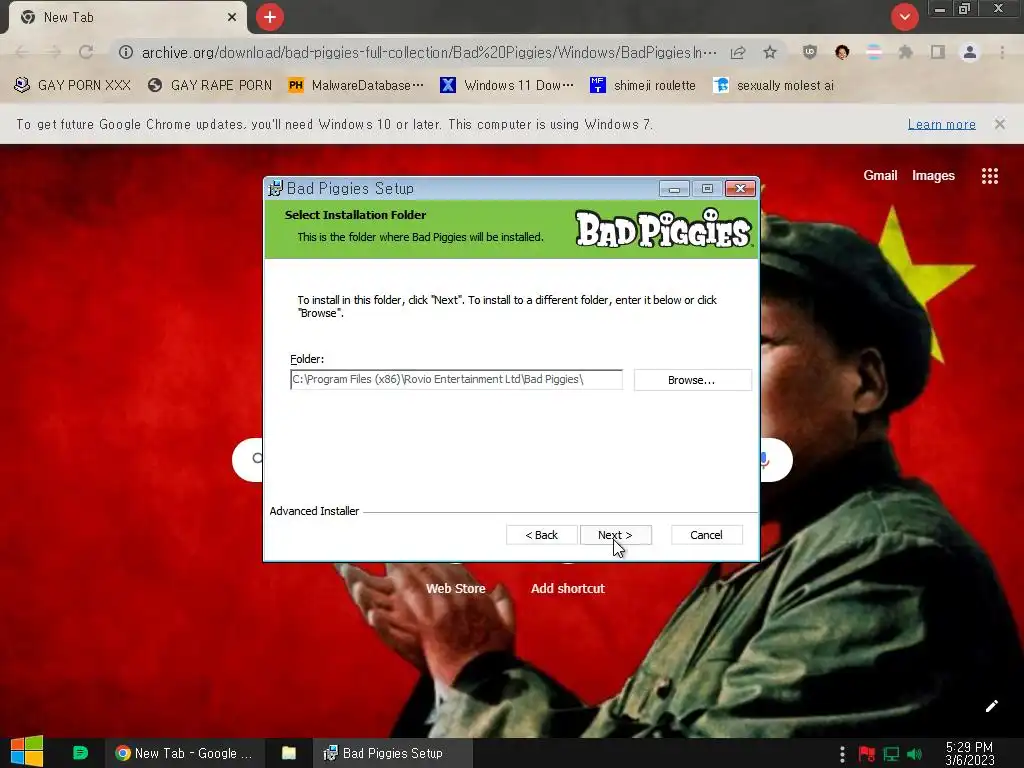1024x768 pixels.
Task: Click the voice search microphone icon
Action: [x=764, y=460]
